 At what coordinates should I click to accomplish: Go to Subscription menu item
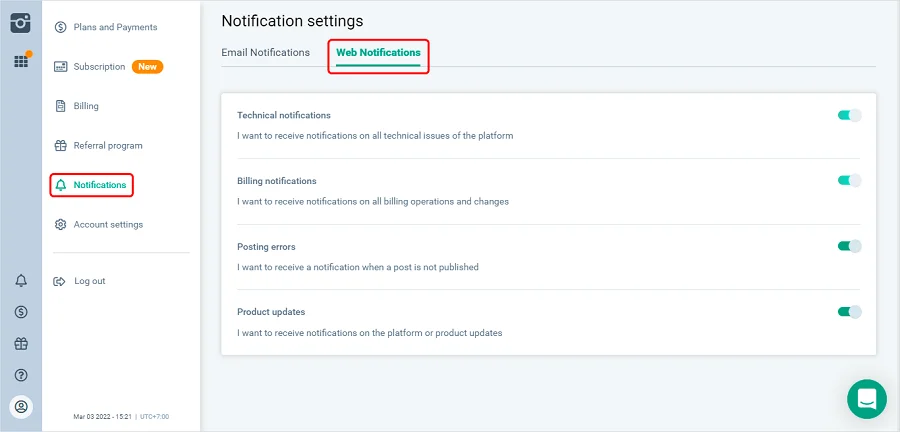pyautogui.click(x=99, y=67)
